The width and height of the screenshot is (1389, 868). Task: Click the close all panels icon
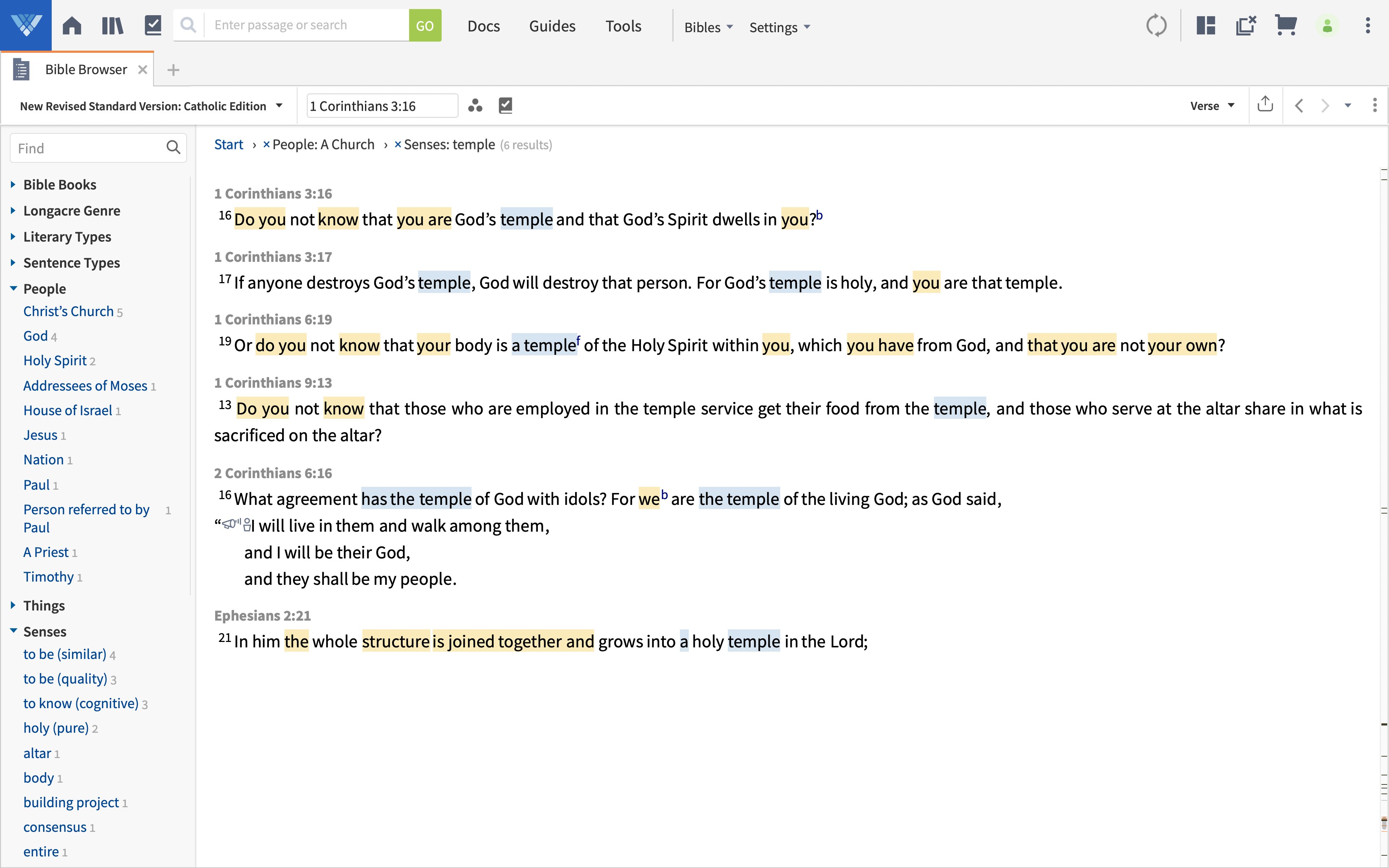point(1246,26)
